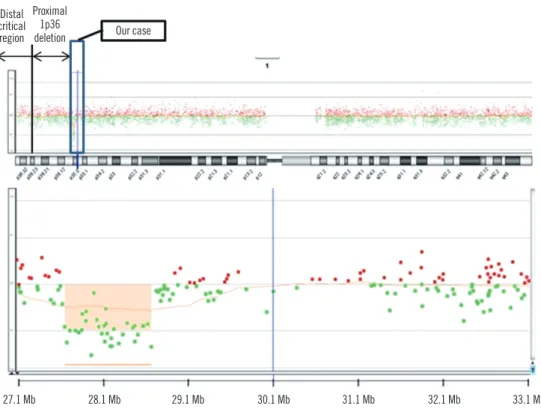This screenshot has height=409, width=541.
Task: Click the q41 band label
Action: pos(459,176)
